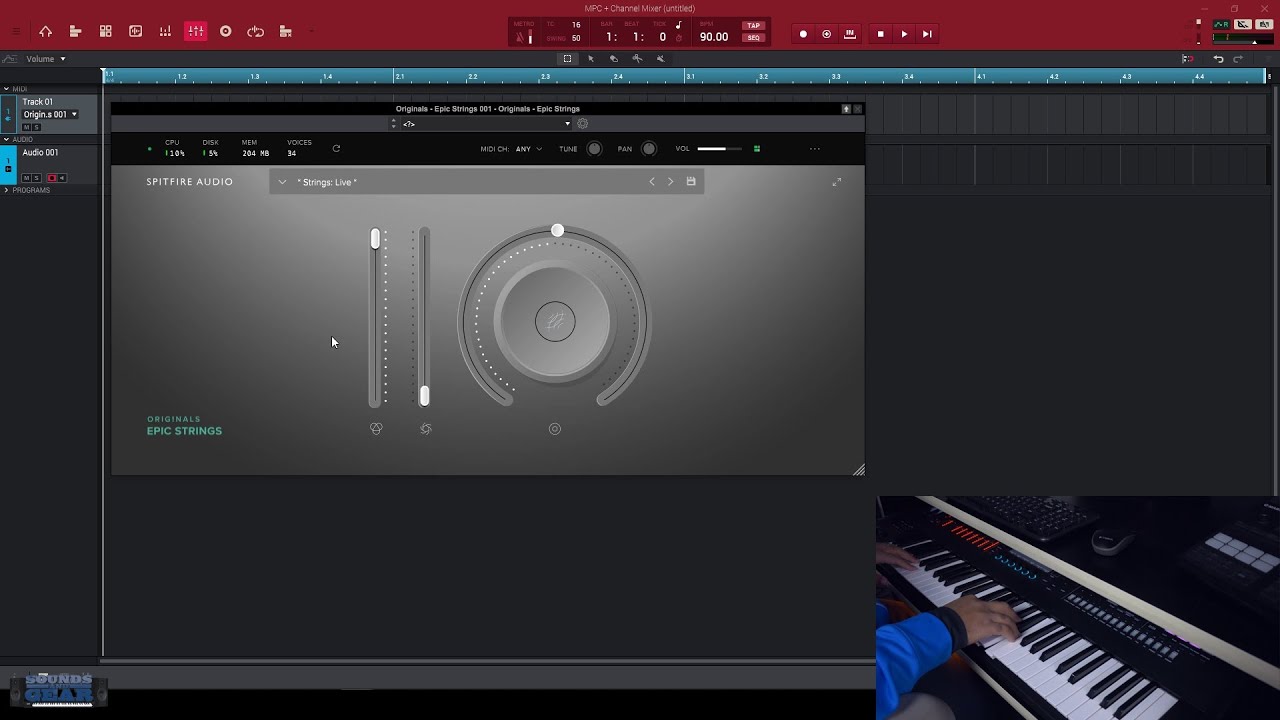Start recording with the Record button
The width and height of the screenshot is (1280, 720).
(803, 34)
